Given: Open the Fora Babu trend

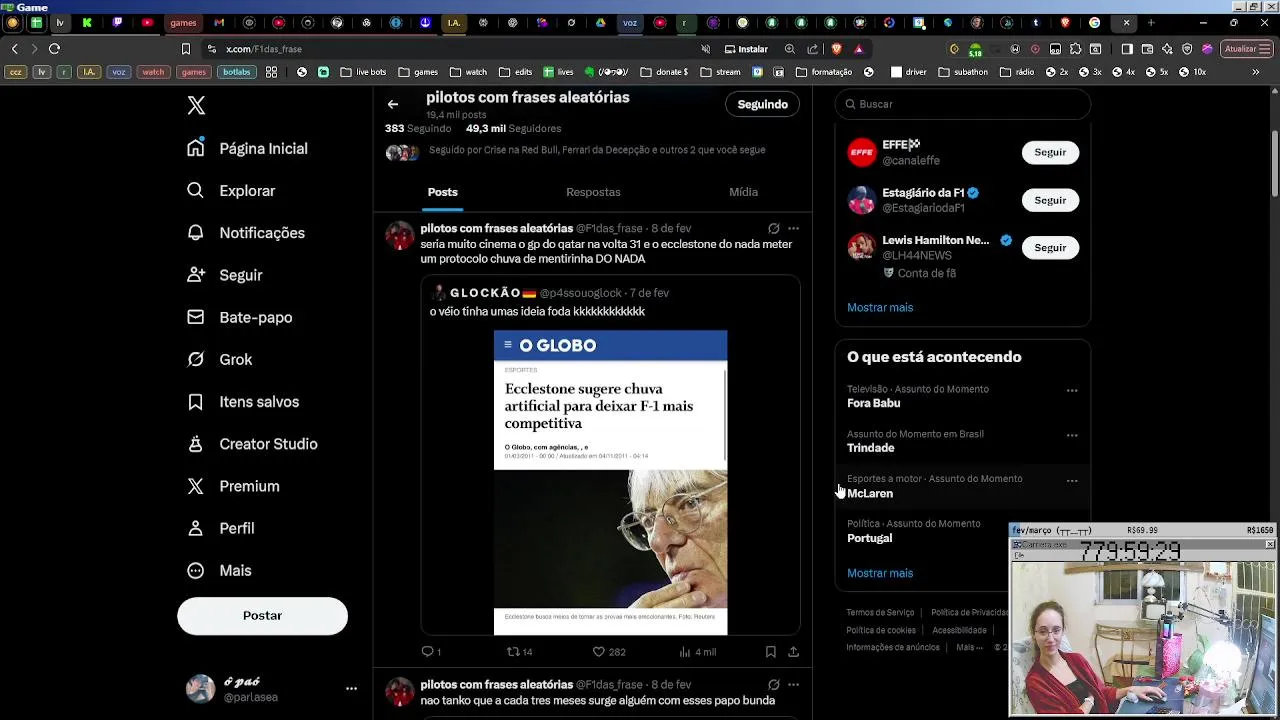Looking at the screenshot, I should pos(874,403).
